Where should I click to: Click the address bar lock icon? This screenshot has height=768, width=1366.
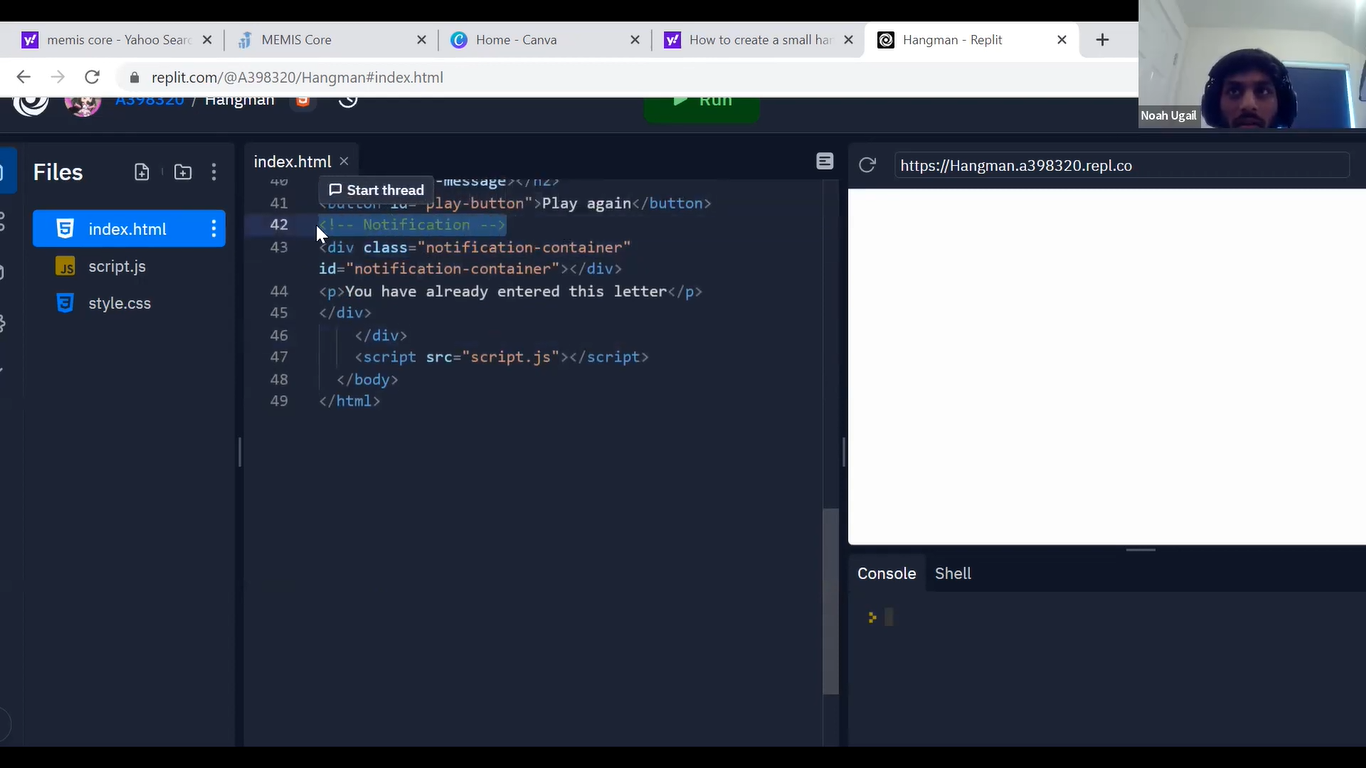134,77
